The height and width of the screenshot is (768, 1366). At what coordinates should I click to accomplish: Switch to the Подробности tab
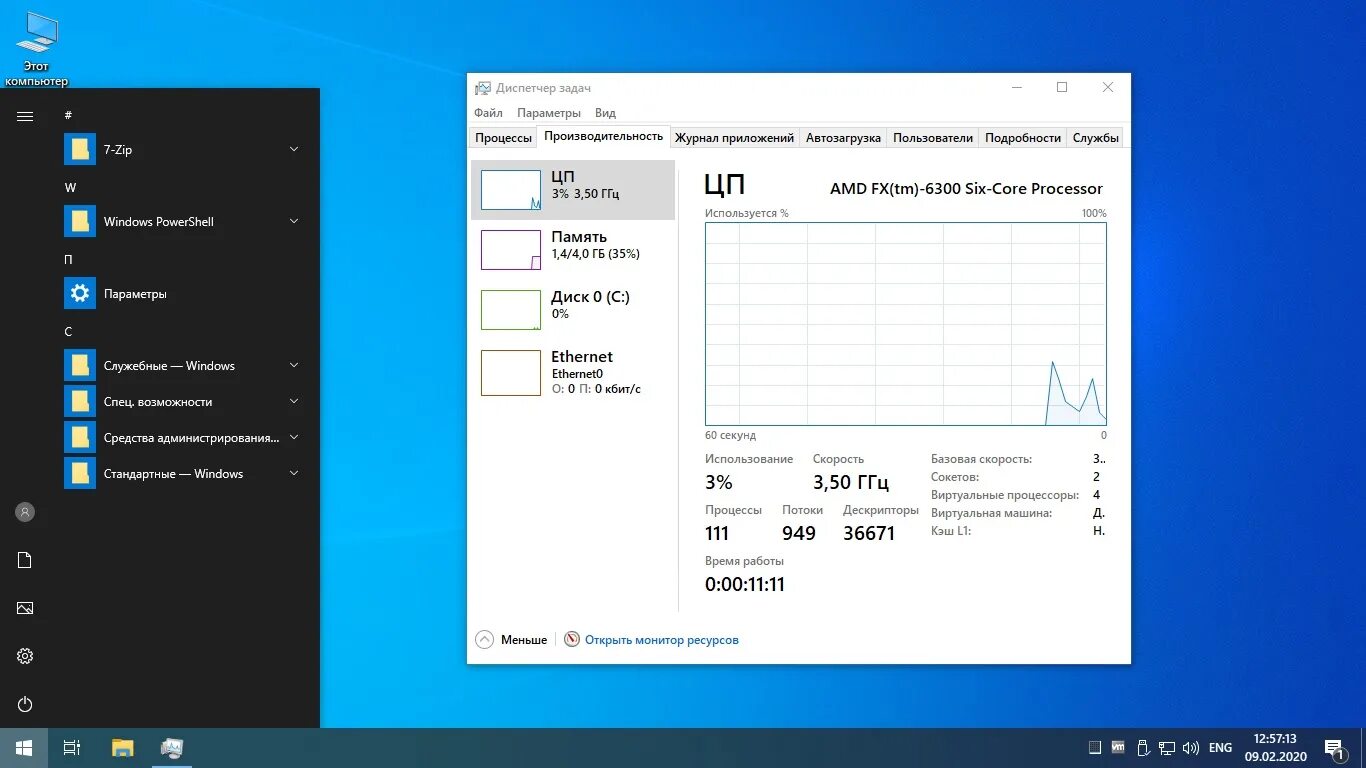[x=1023, y=138]
